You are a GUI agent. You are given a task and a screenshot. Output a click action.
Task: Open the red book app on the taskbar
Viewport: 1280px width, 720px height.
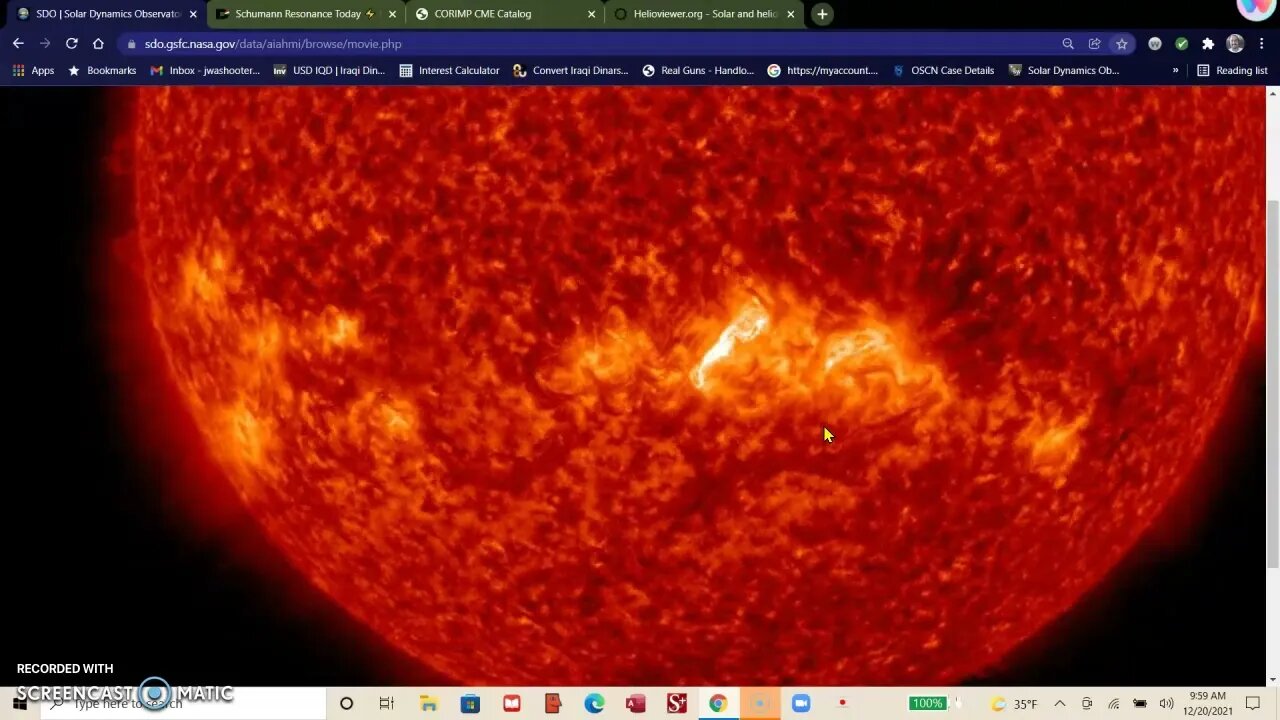(512, 703)
